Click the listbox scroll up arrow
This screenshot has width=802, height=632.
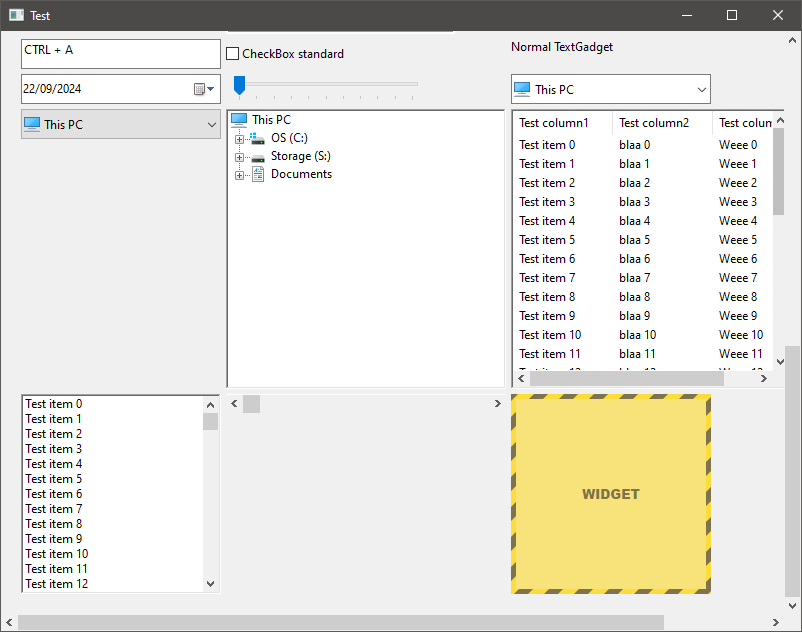click(x=210, y=405)
